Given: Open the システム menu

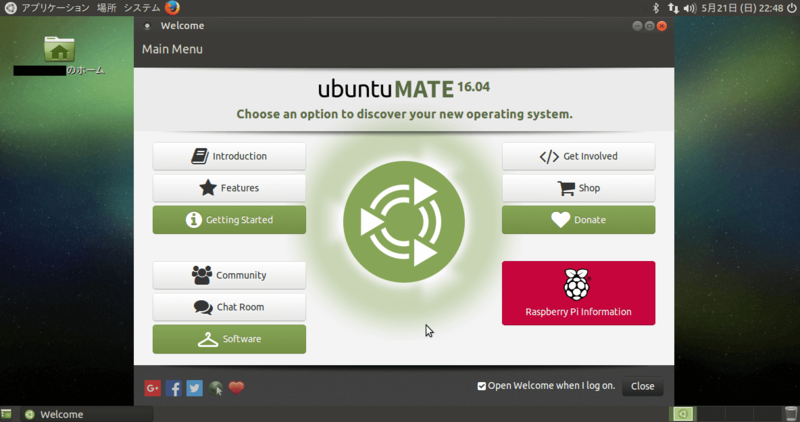Looking at the screenshot, I should point(142,8).
